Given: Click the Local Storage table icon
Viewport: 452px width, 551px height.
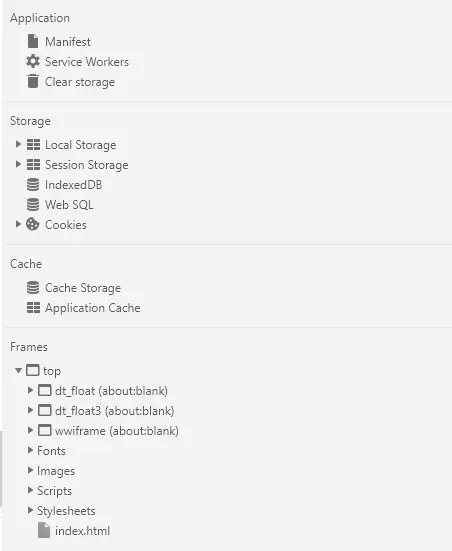Looking at the screenshot, I should click(x=33, y=144).
